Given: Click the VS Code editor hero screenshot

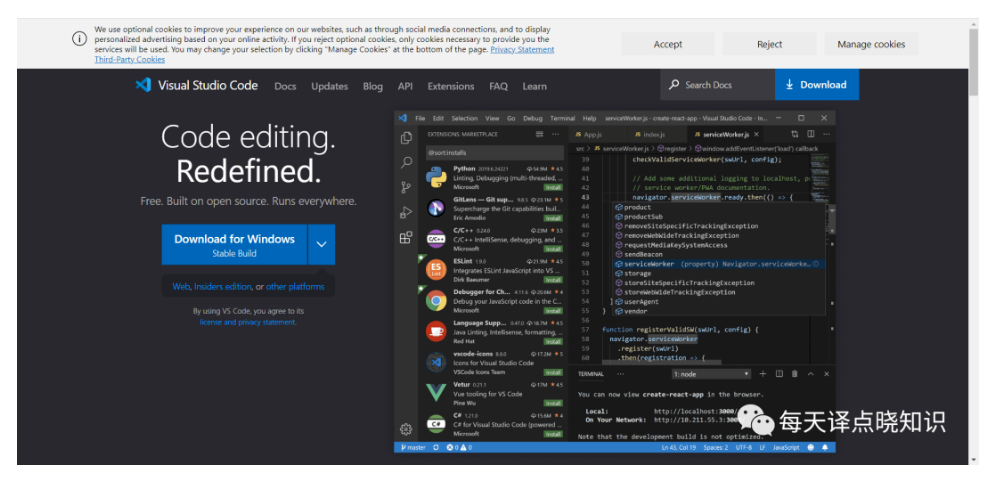Looking at the screenshot, I should click(614, 282).
